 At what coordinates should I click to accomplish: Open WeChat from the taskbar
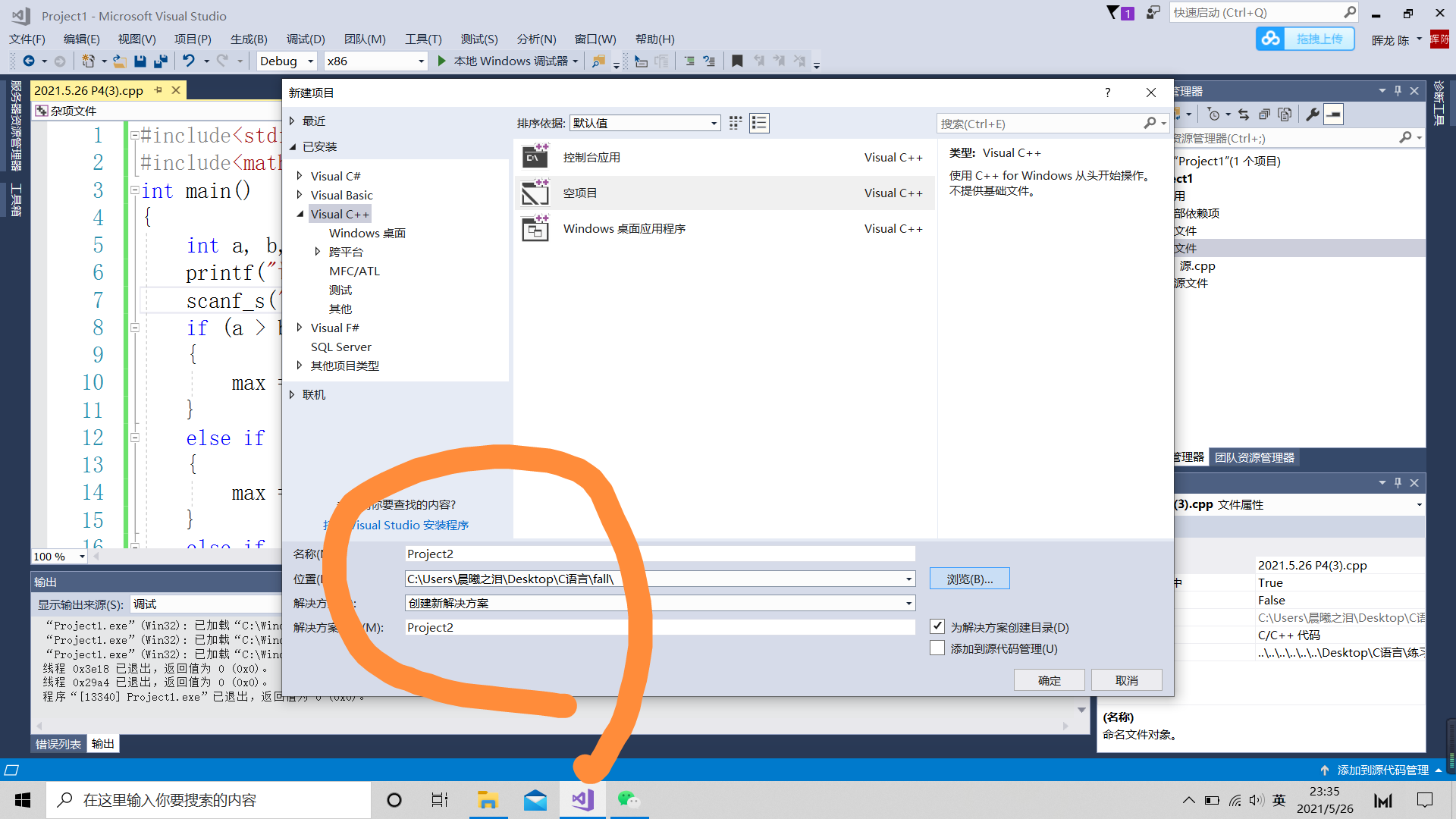(628, 800)
